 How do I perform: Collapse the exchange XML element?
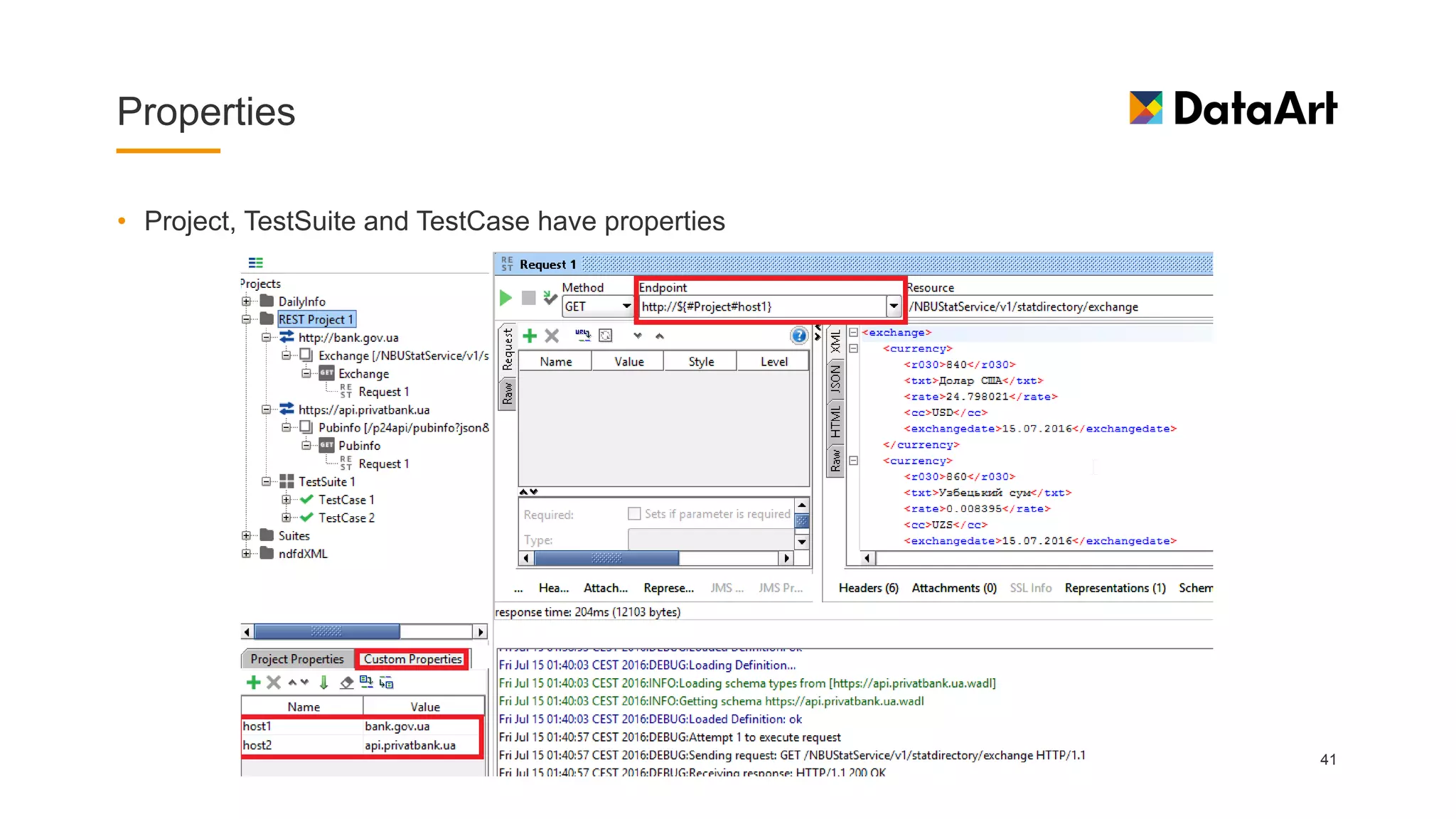tap(853, 332)
